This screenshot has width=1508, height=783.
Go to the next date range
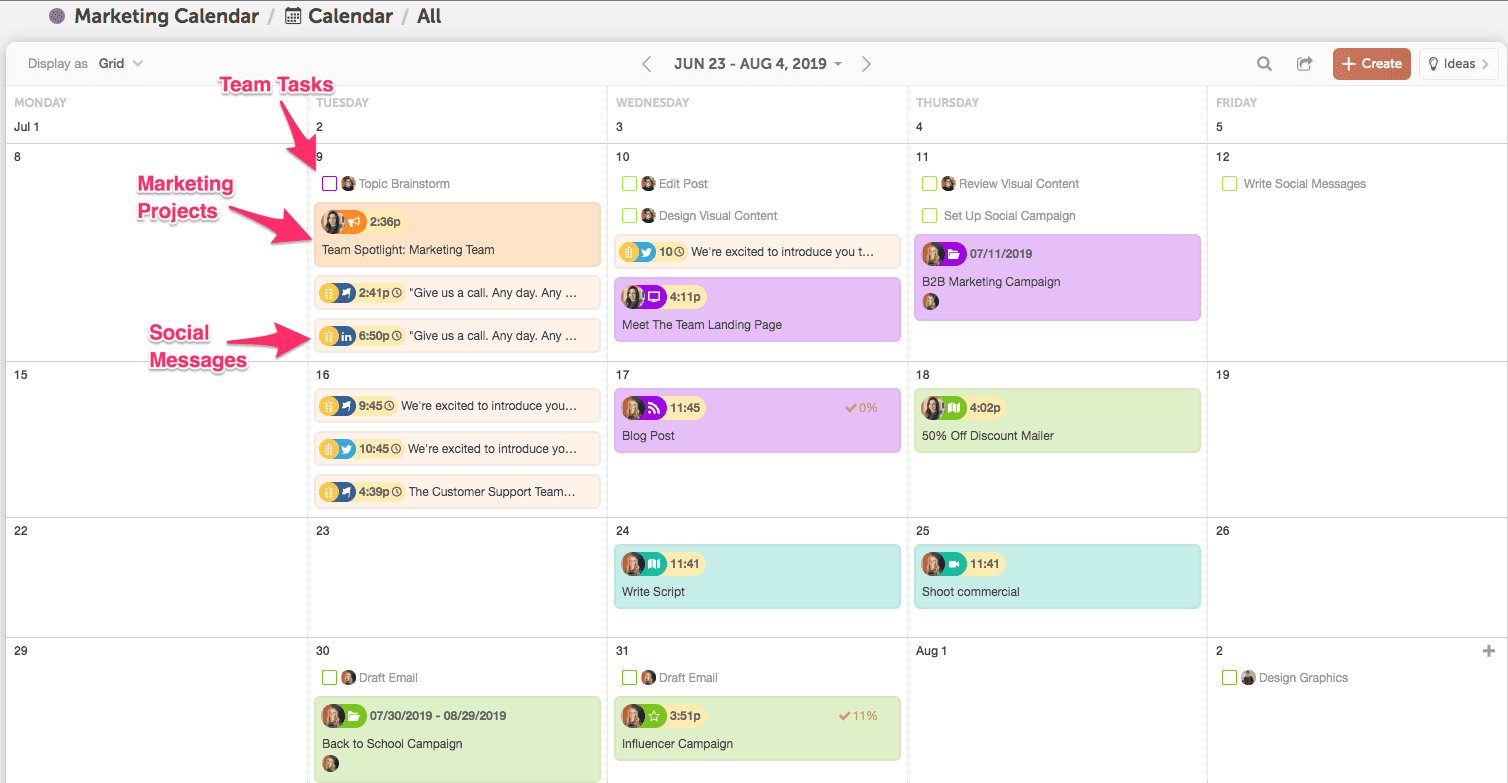coord(867,64)
